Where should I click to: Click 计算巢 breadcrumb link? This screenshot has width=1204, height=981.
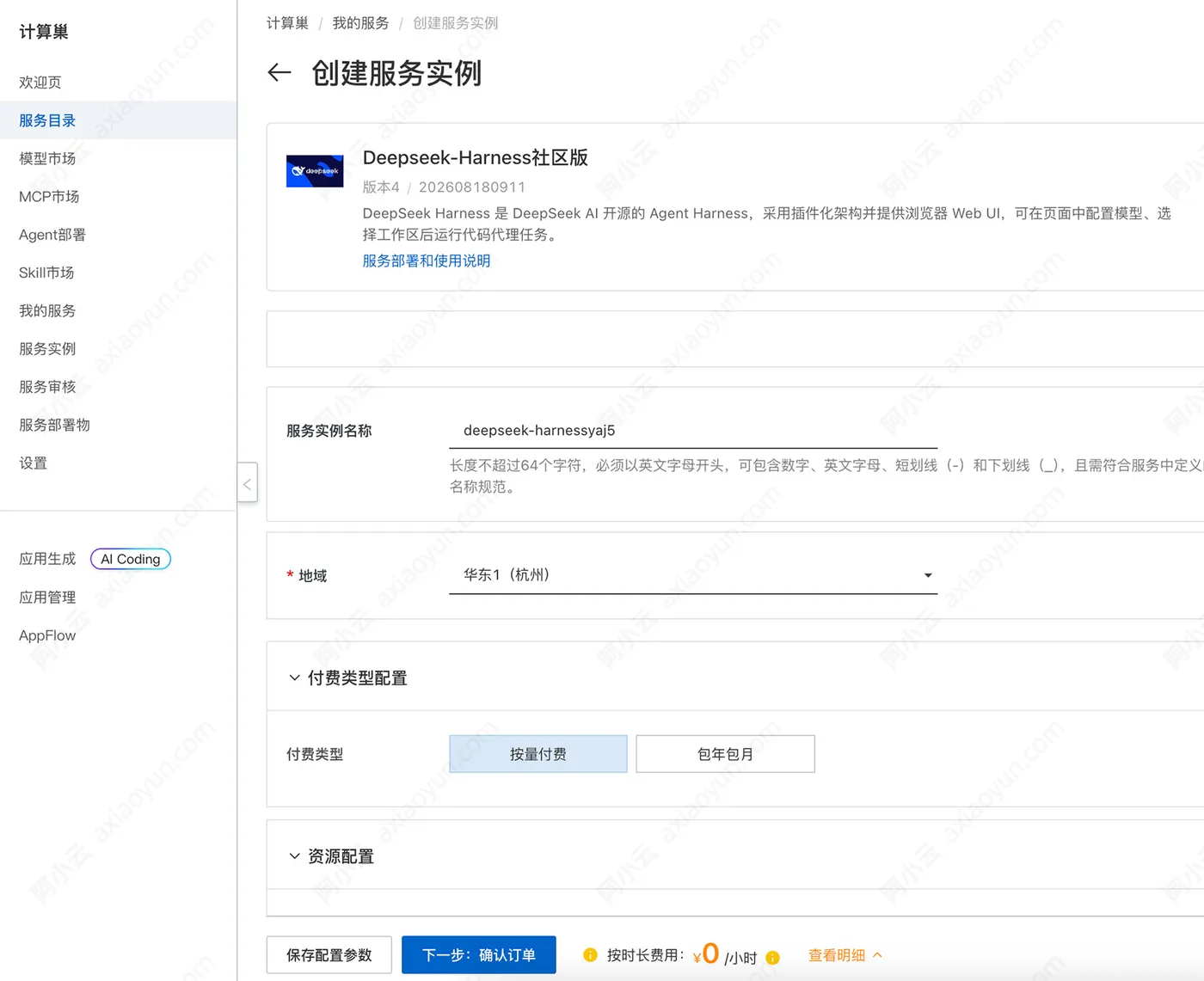coord(287,23)
